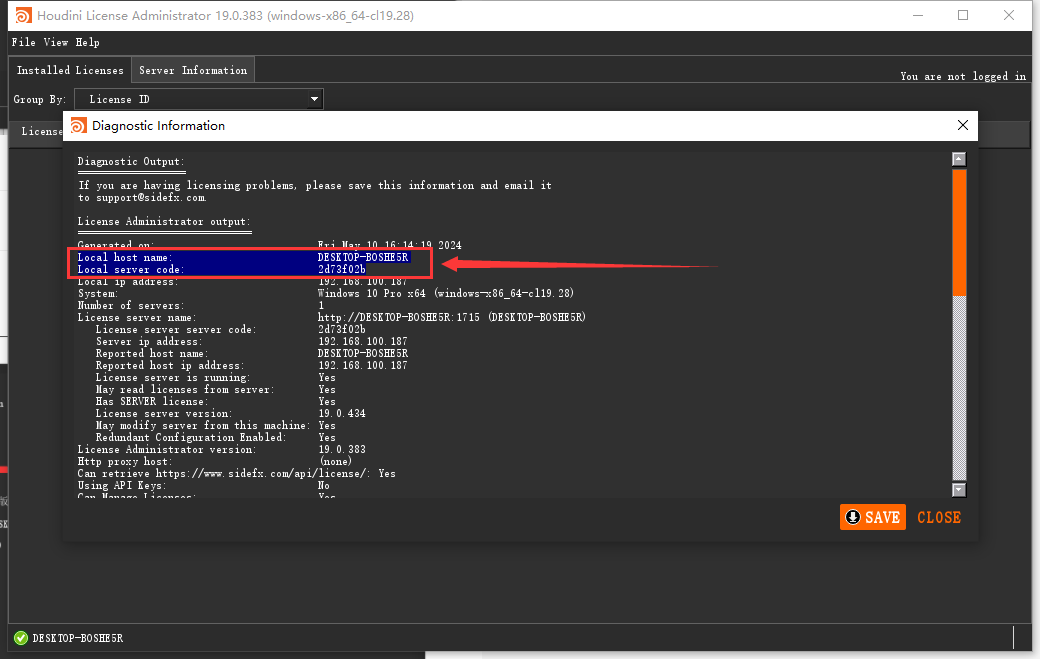
Task: Open the File menu
Action: click(x=23, y=43)
